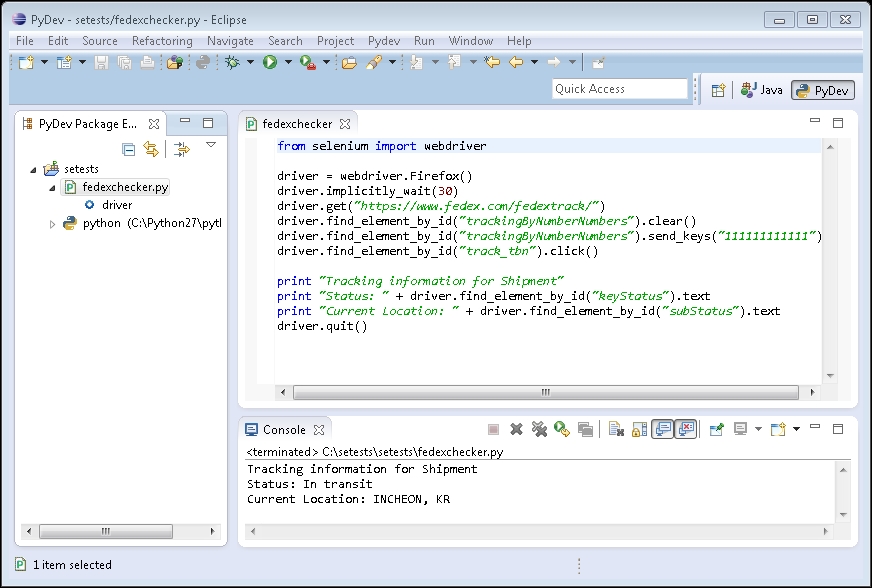Click the External Tools run icon
Image resolution: width=872 pixels, height=588 pixels.
click(x=308, y=62)
